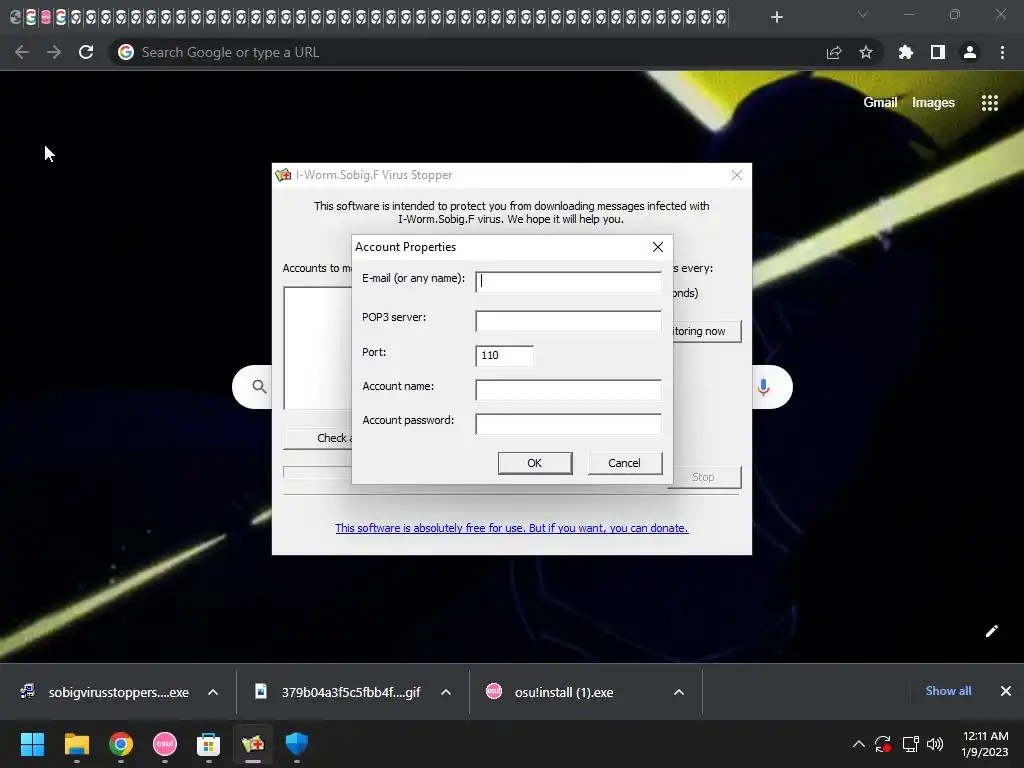Open Images link on Google page

[x=933, y=103]
